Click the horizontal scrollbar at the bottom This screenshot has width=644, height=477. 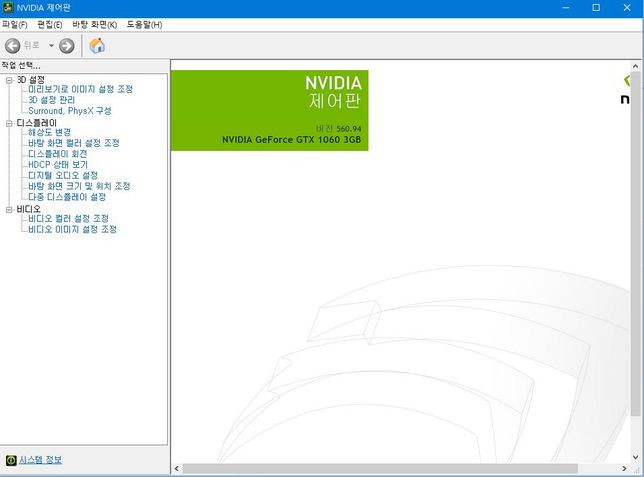pos(400,468)
